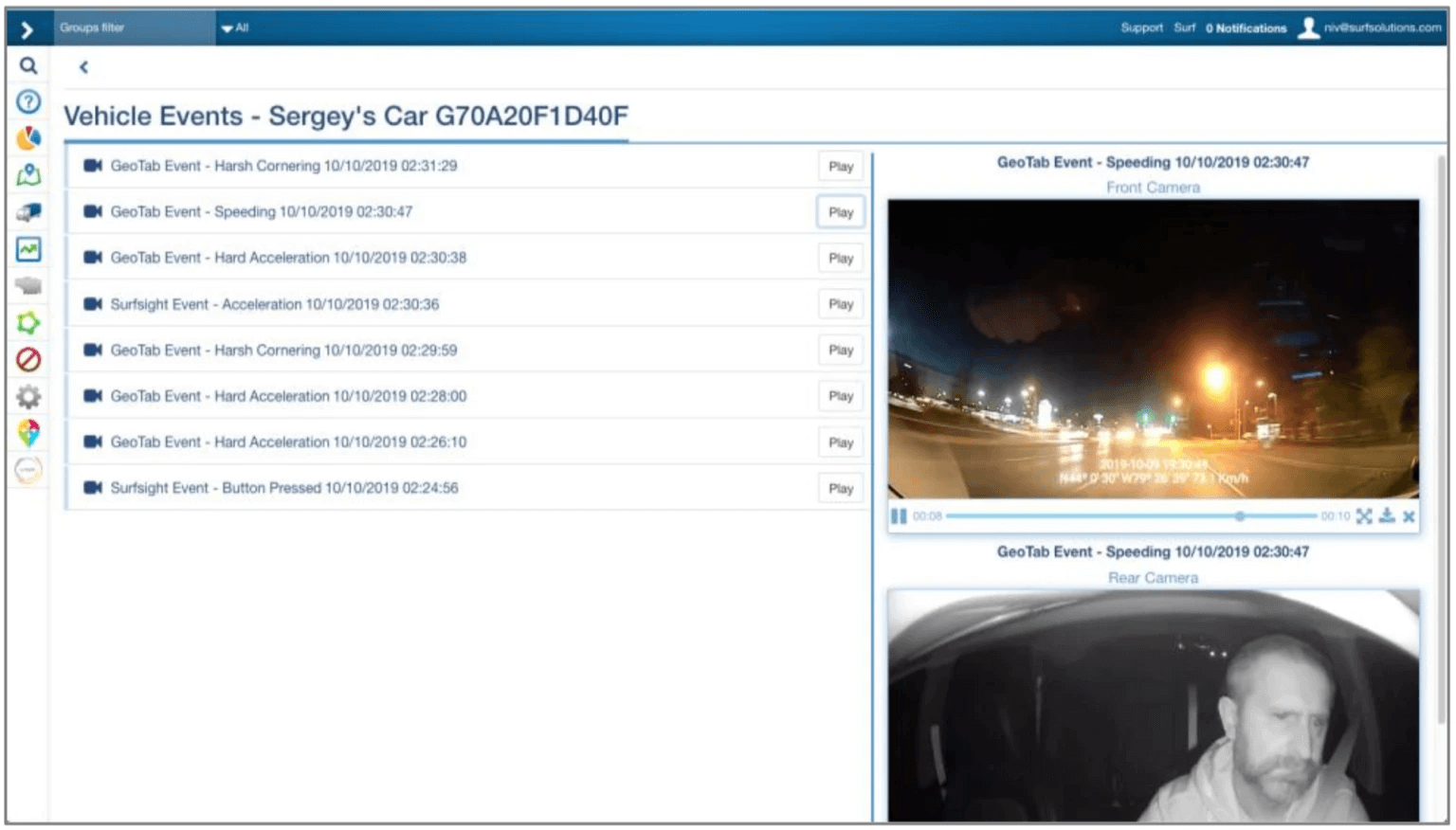
Task: Play the Harsh Cornering 02:31:29 event
Action: tap(841, 166)
